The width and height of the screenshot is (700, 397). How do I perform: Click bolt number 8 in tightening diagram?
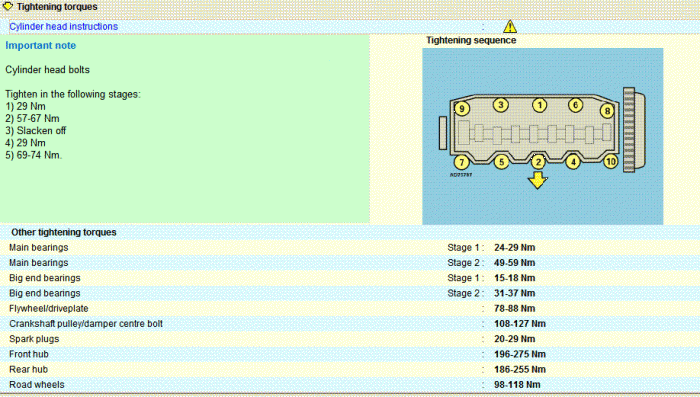point(607,110)
